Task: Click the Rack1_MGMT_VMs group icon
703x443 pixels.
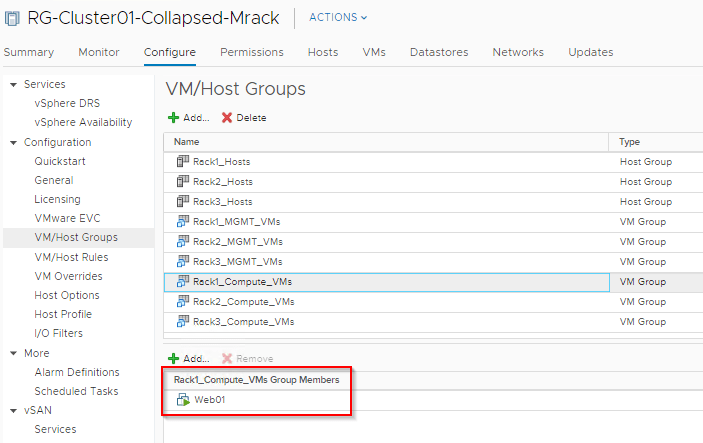Action: click(x=182, y=222)
